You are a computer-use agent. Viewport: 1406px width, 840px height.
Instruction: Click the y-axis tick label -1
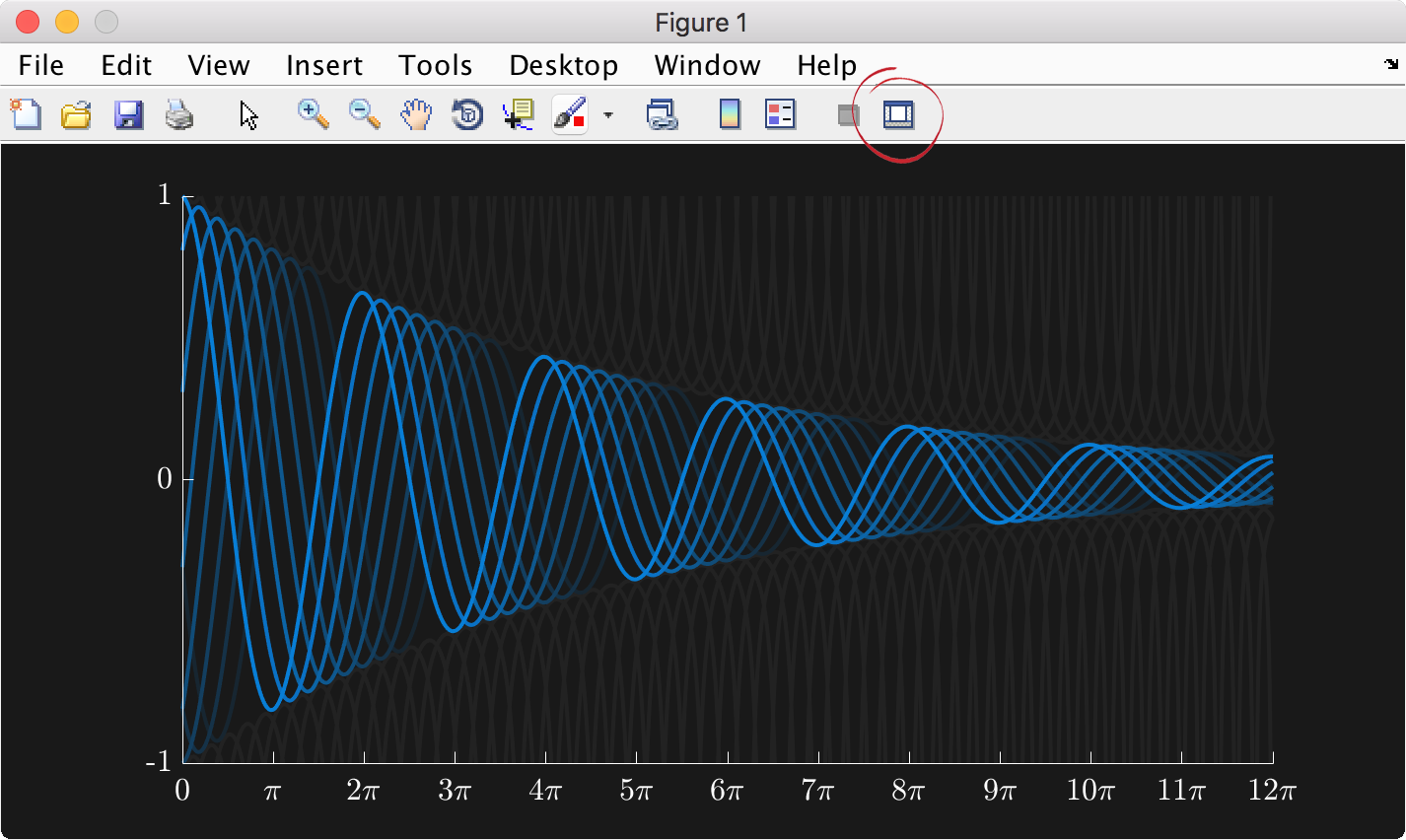158,761
